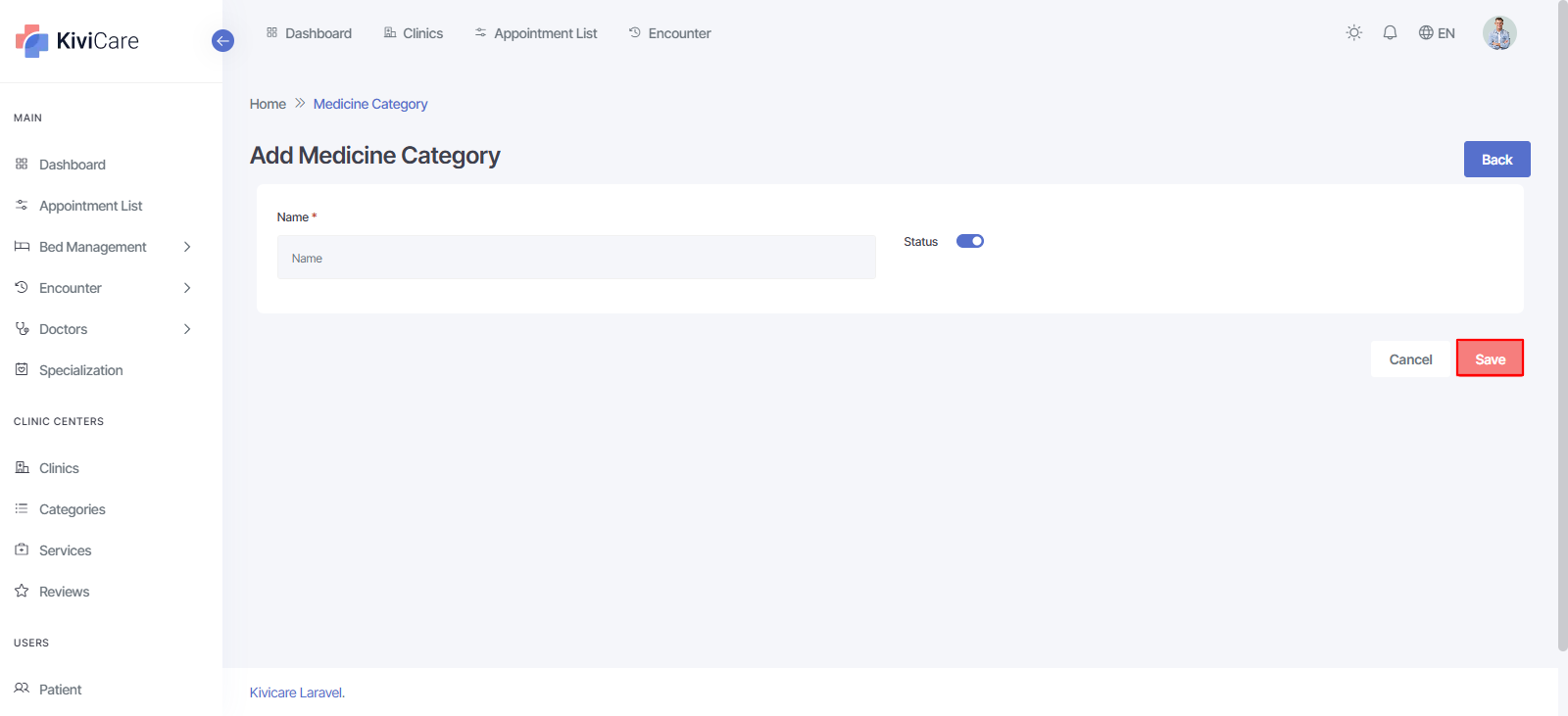Expand the Bed Management submenu
Image resolution: width=1568 pixels, height=716 pixels.
click(187, 247)
